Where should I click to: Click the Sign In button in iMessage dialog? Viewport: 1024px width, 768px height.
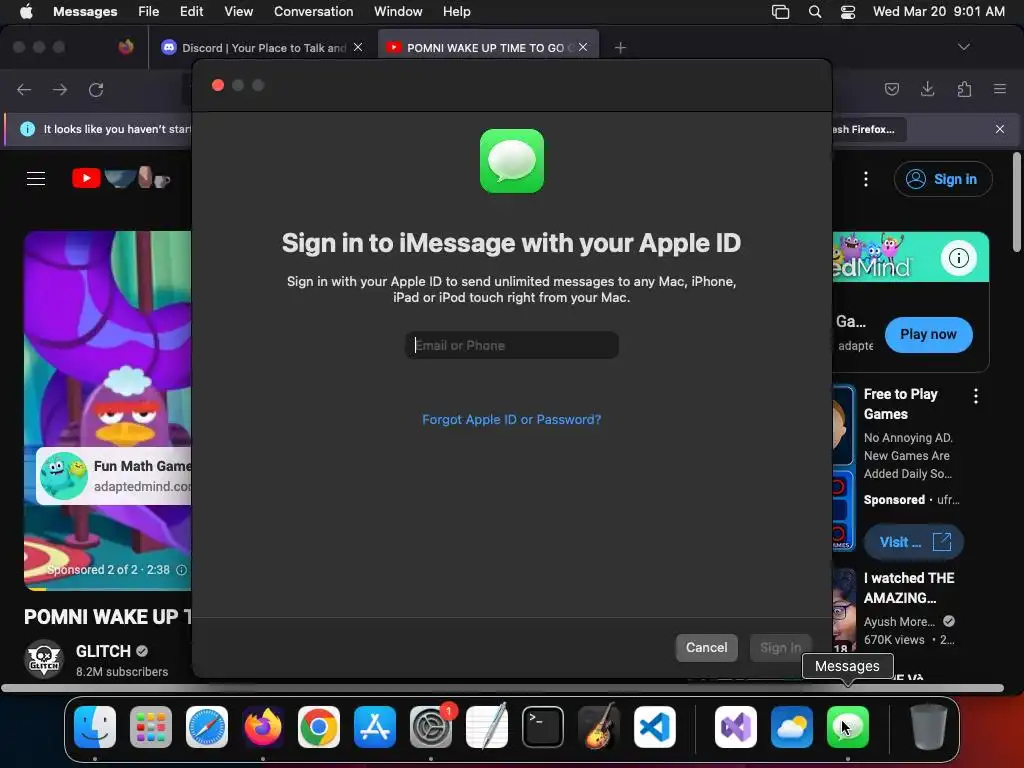pyautogui.click(x=780, y=648)
